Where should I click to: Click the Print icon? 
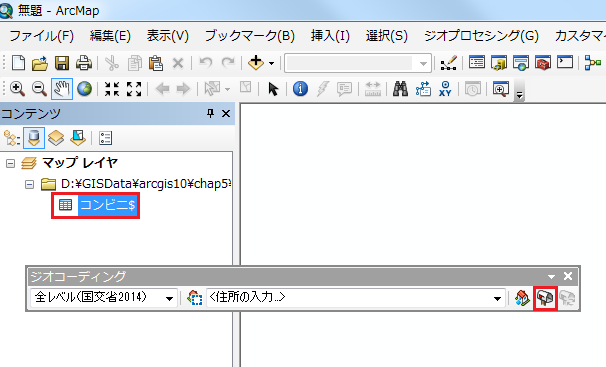pyautogui.click(x=84, y=63)
